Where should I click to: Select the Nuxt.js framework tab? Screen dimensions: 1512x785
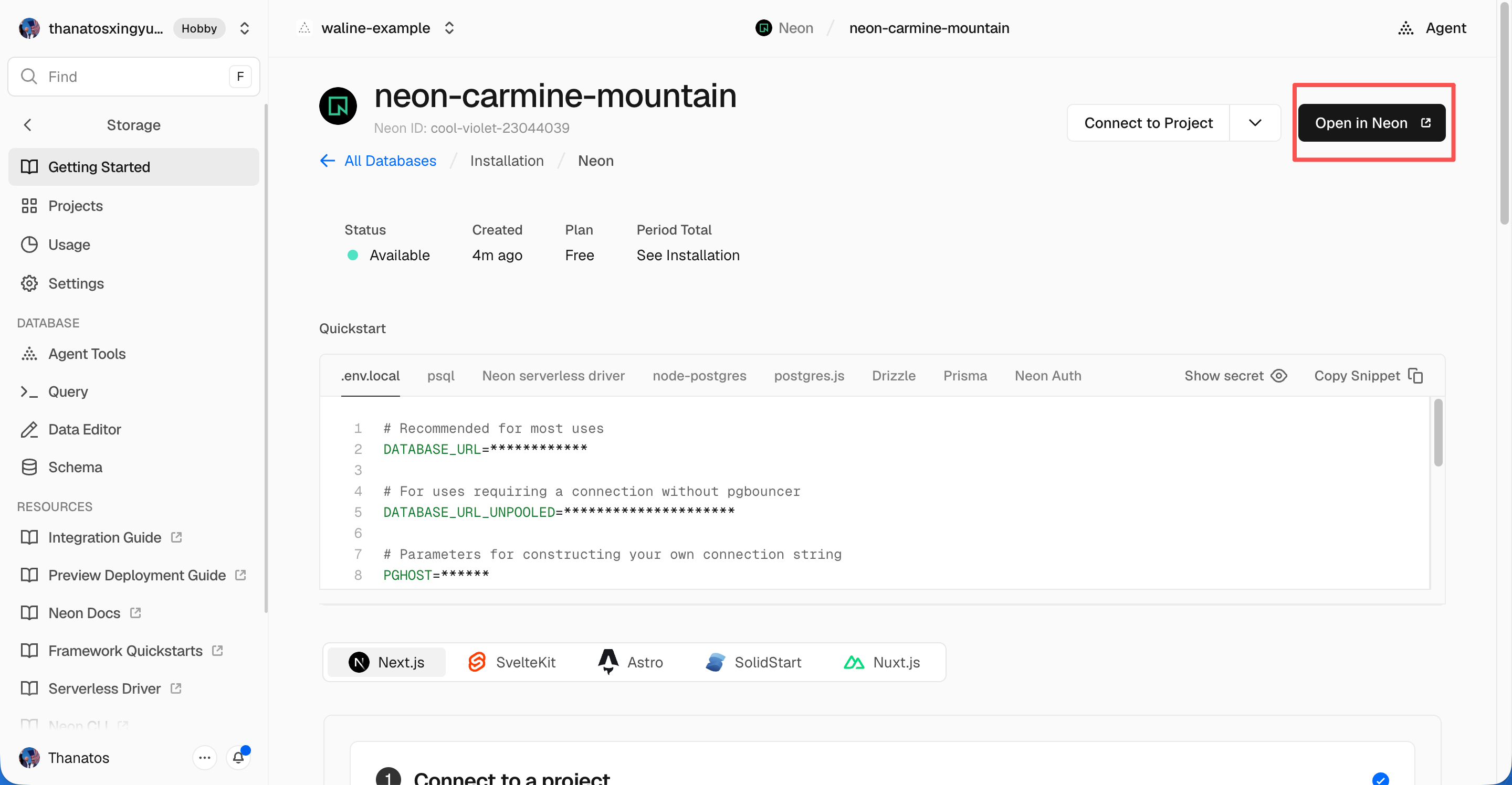pos(881,662)
